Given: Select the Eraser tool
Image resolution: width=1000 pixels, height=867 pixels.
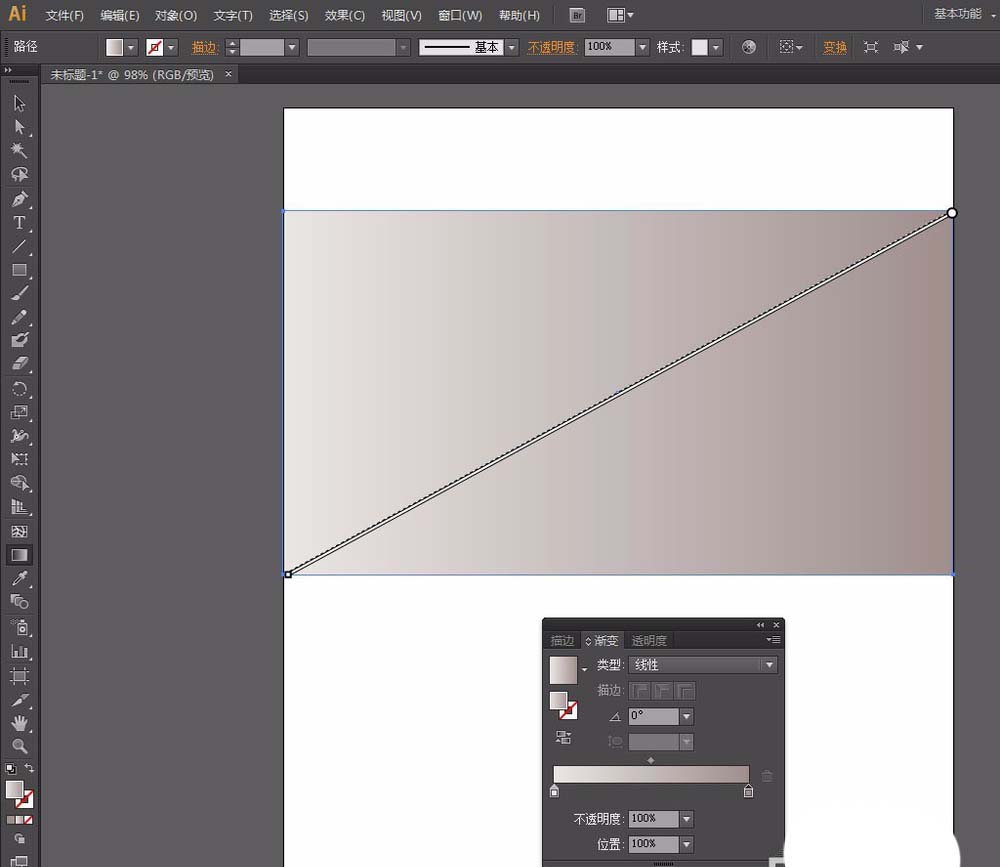Looking at the screenshot, I should point(19,364).
